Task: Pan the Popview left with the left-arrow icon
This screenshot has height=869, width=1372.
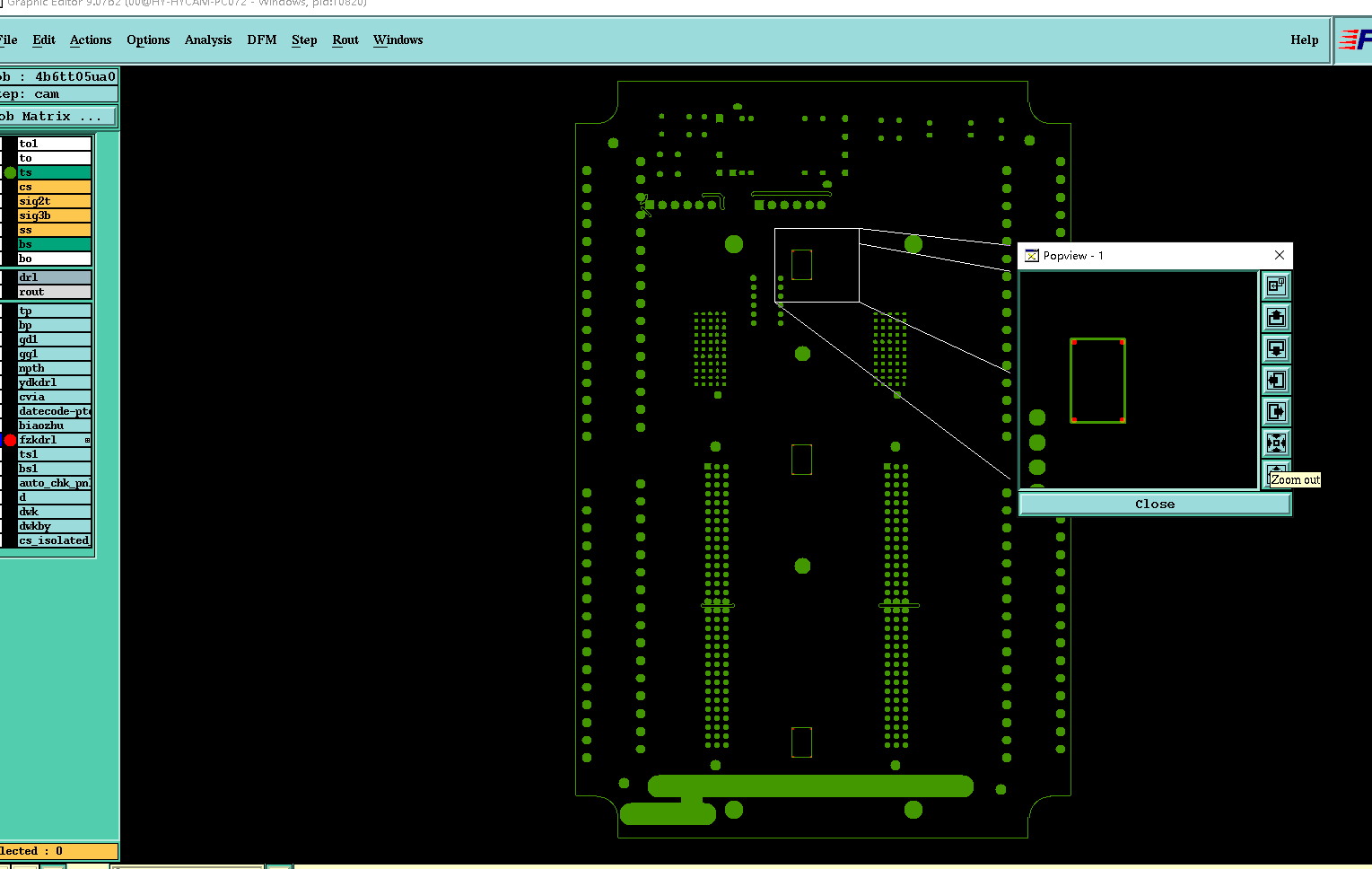Action: tap(1276, 380)
